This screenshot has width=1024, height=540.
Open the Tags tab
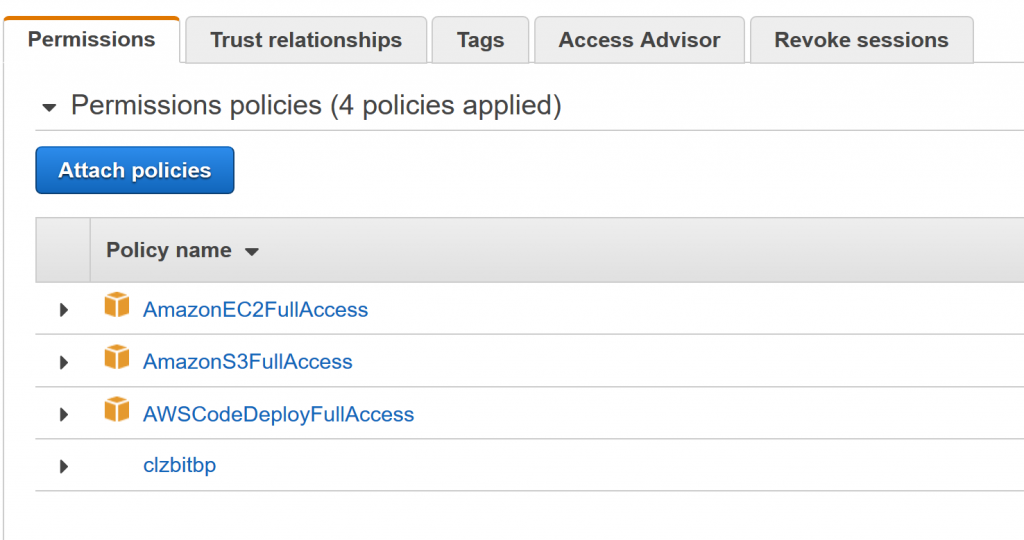[x=480, y=40]
